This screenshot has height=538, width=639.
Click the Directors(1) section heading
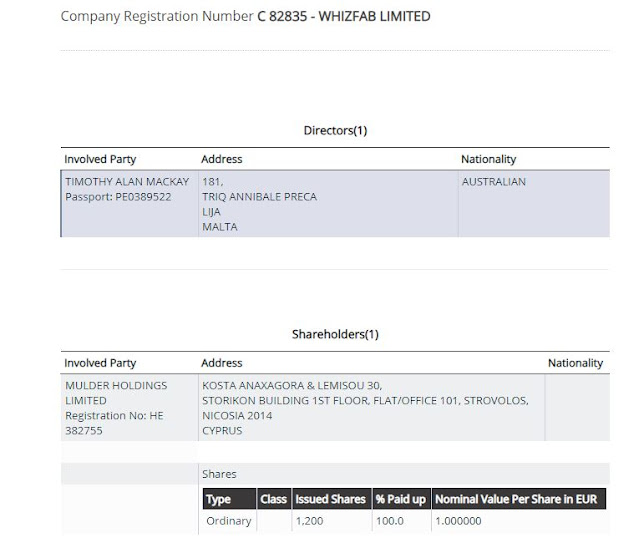point(334,130)
